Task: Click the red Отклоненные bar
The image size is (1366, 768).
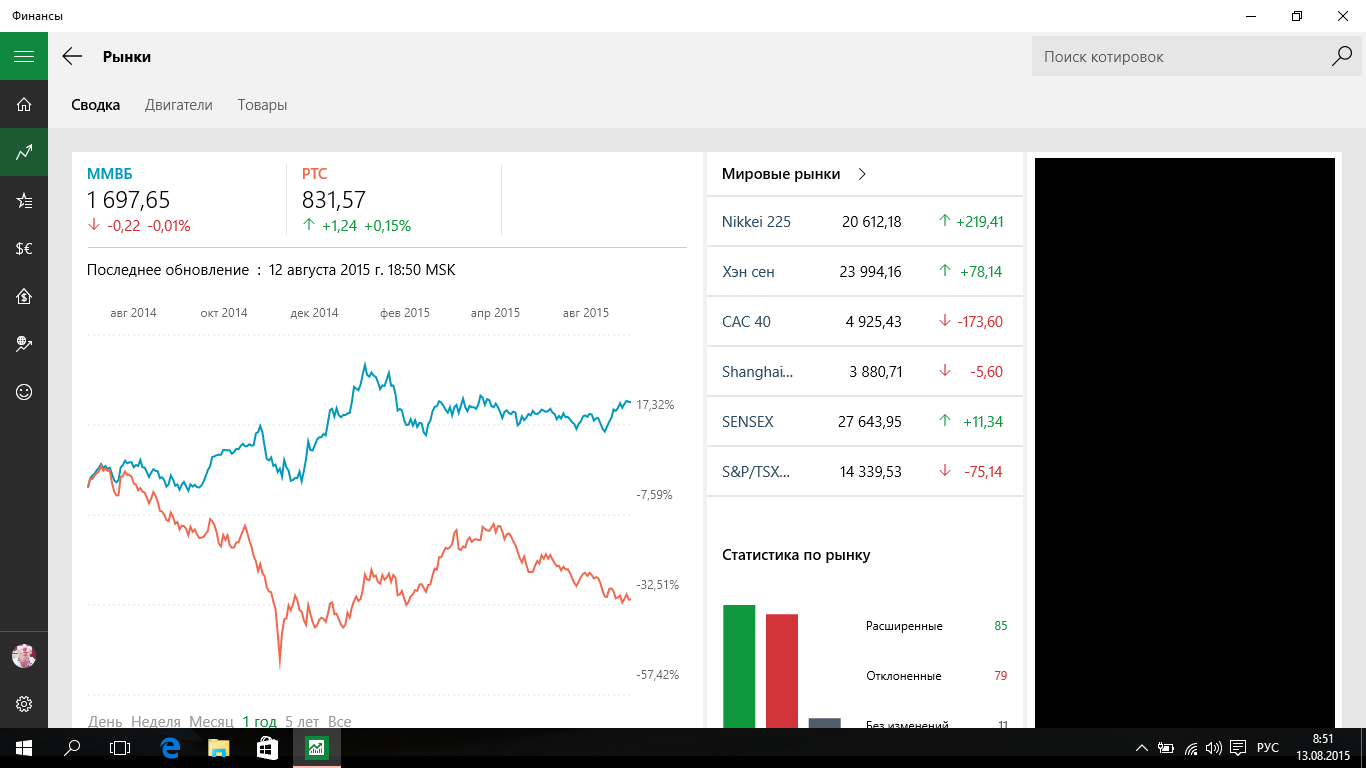Action: (x=782, y=671)
